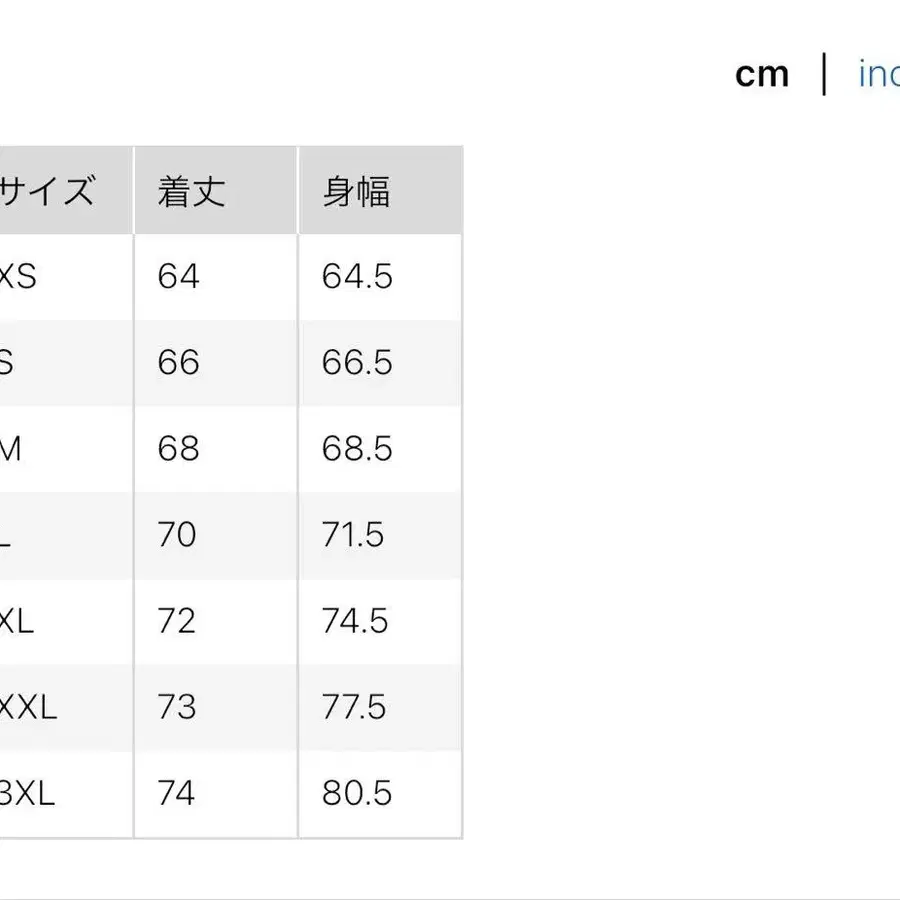The height and width of the screenshot is (900, 900).
Task: Switch measurement units to inches
Action: pos(880,74)
